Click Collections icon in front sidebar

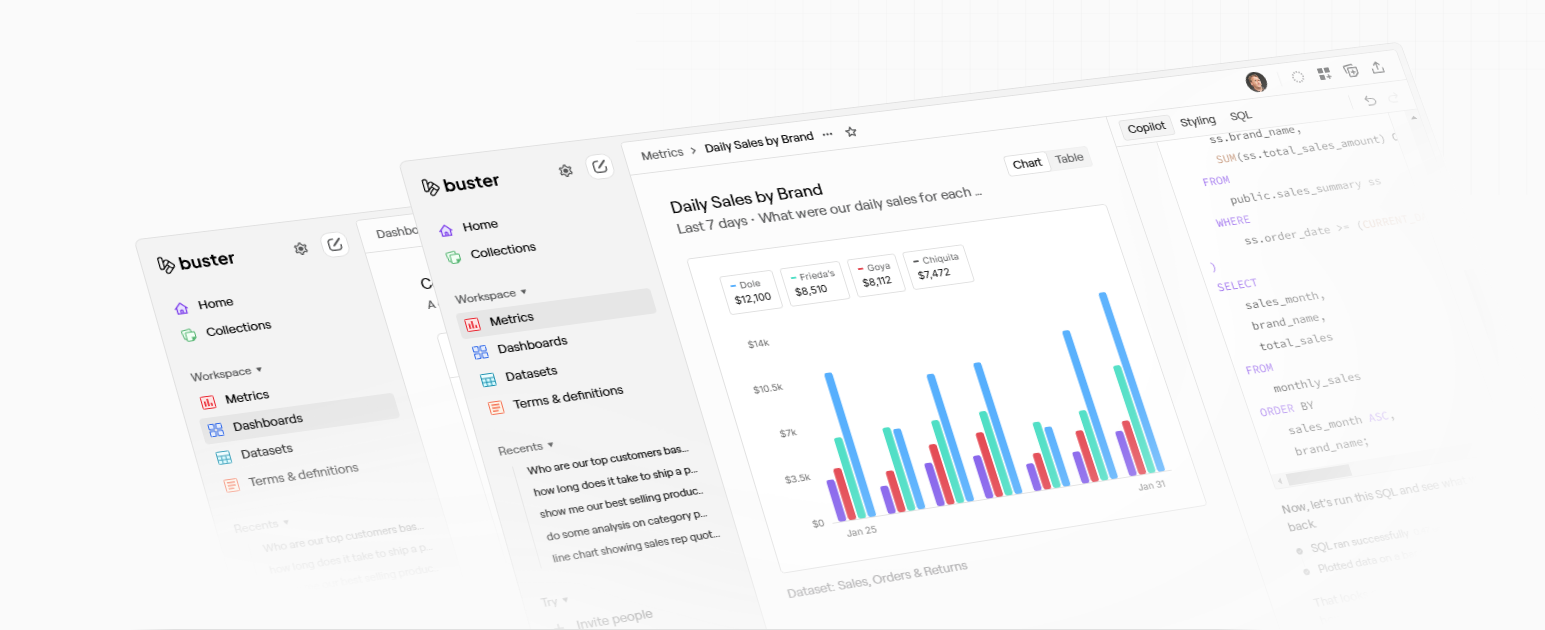click(x=453, y=256)
